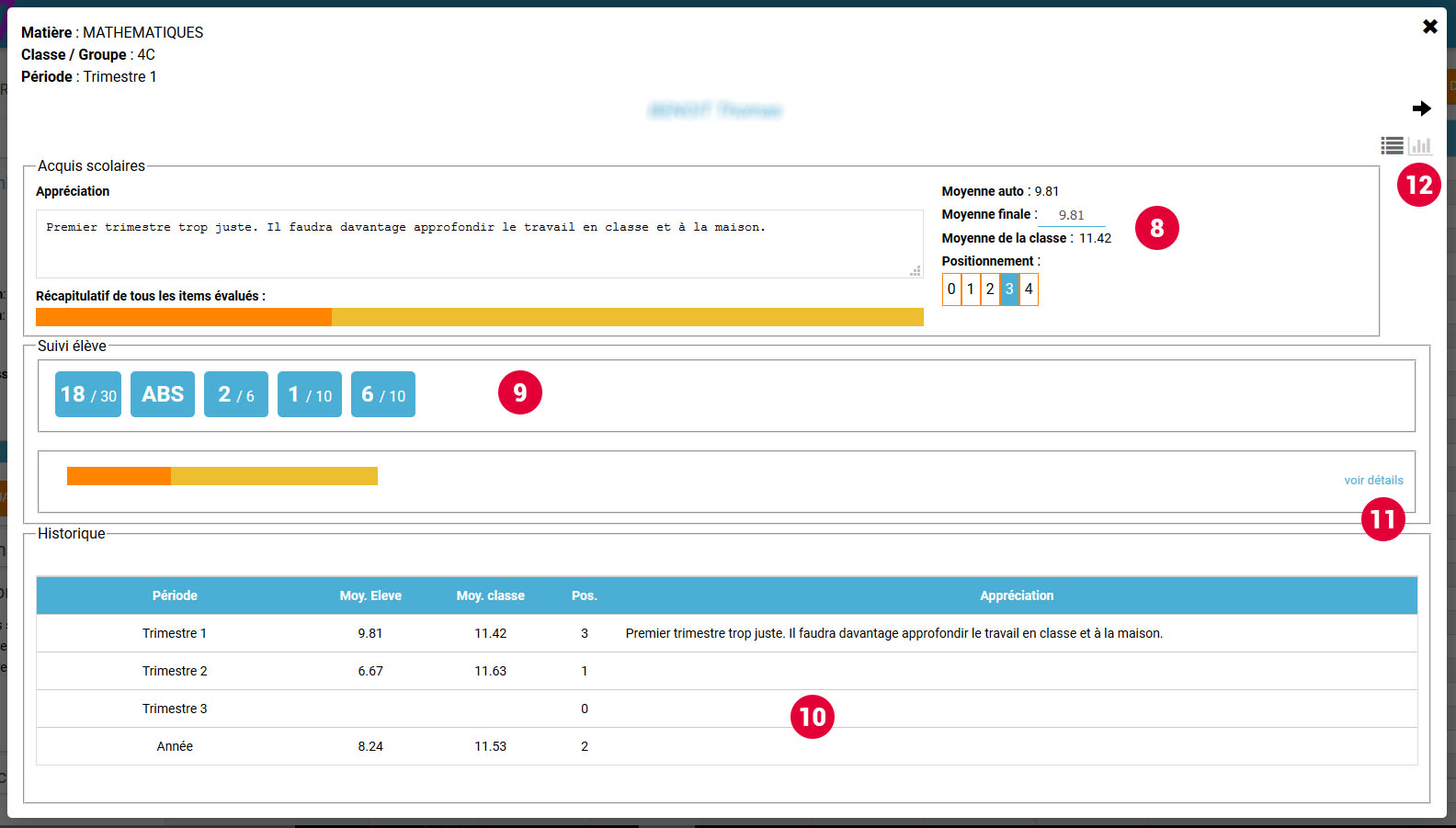1456x828 pixels.
Task: Close the student detail popup
Action: click(1429, 27)
